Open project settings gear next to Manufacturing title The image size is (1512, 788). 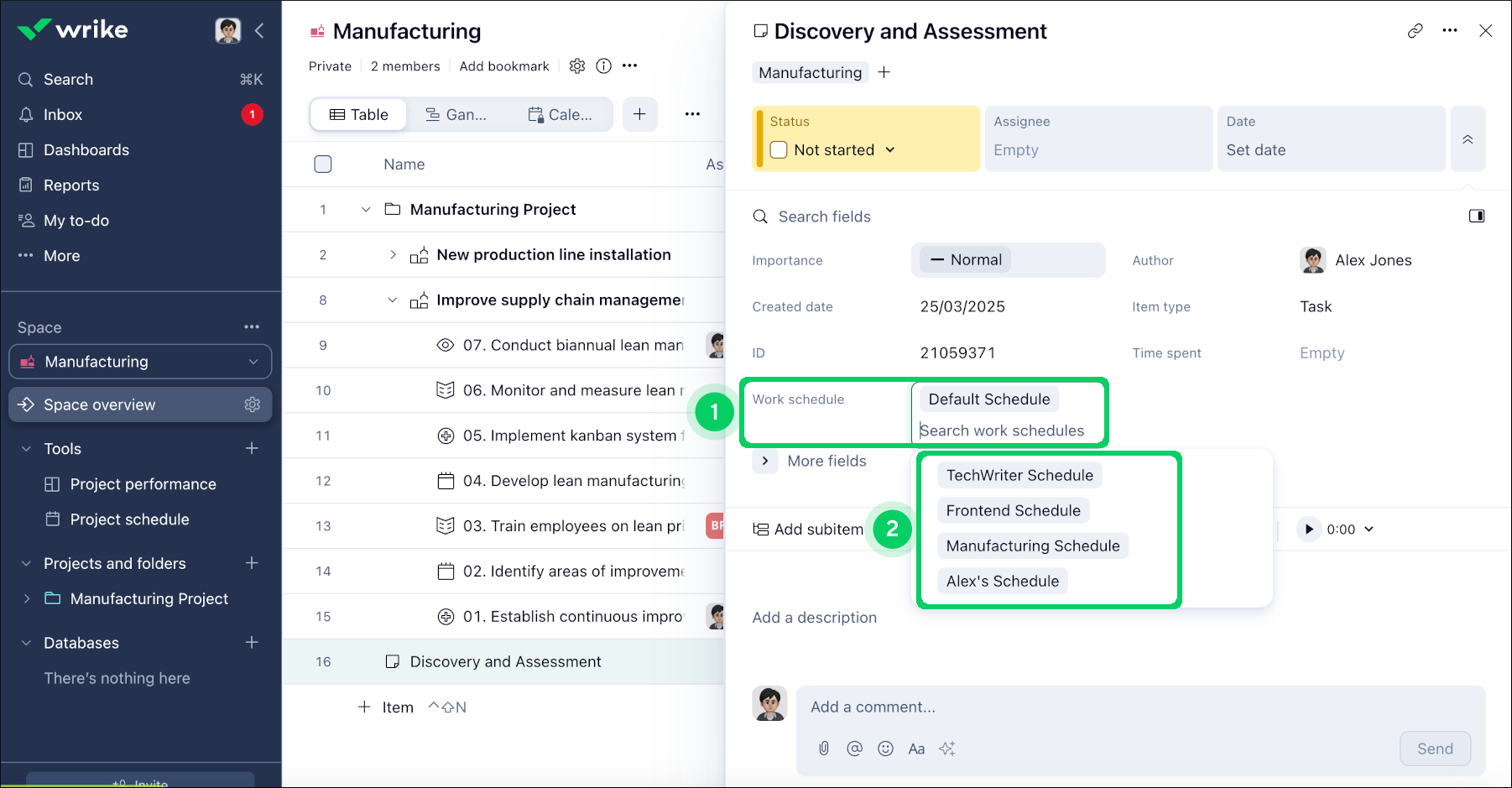point(577,65)
